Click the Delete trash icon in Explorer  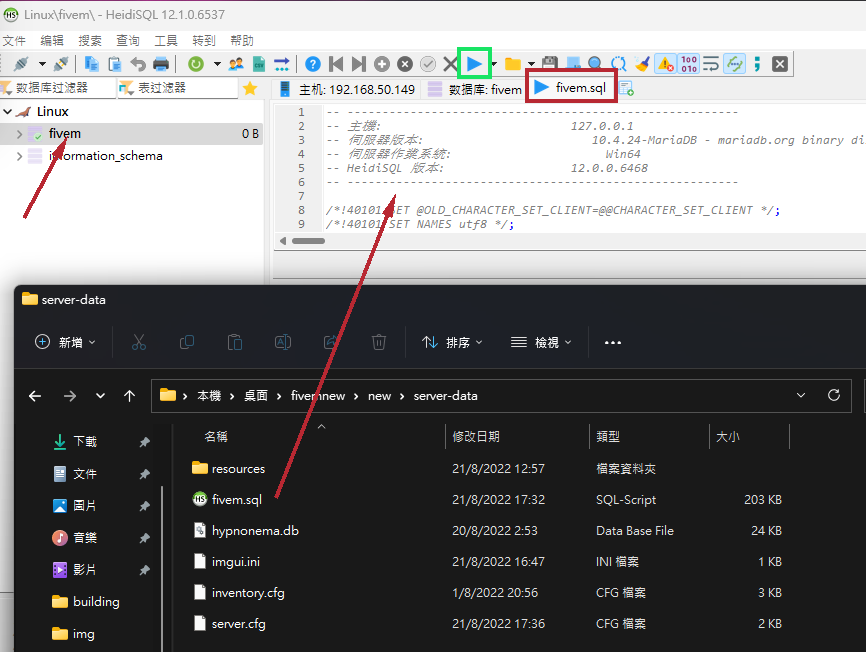(378, 342)
